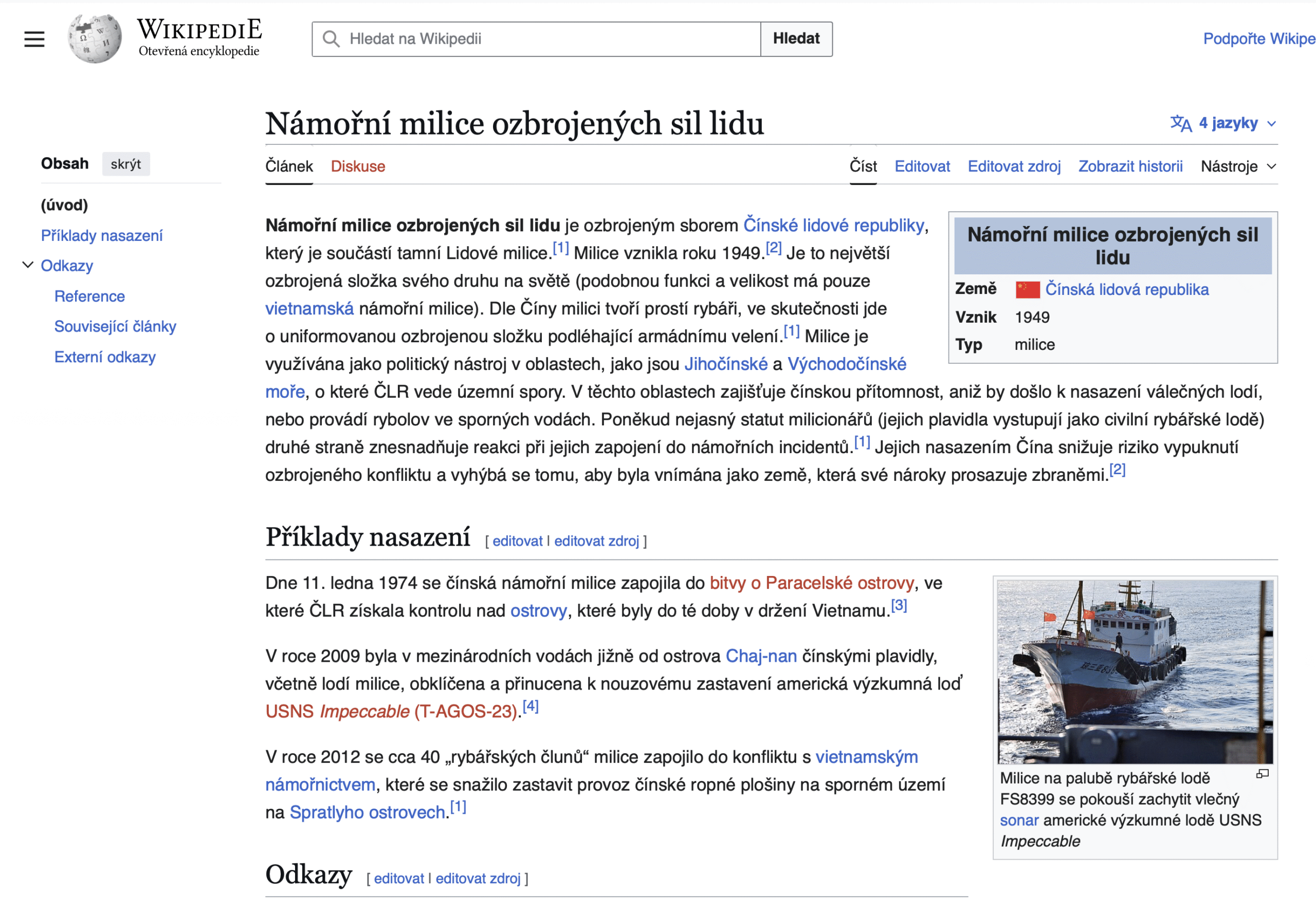Image resolution: width=1316 pixels, height=912 pixels.
Task: Click the language translation icon
Action: 1180,123
